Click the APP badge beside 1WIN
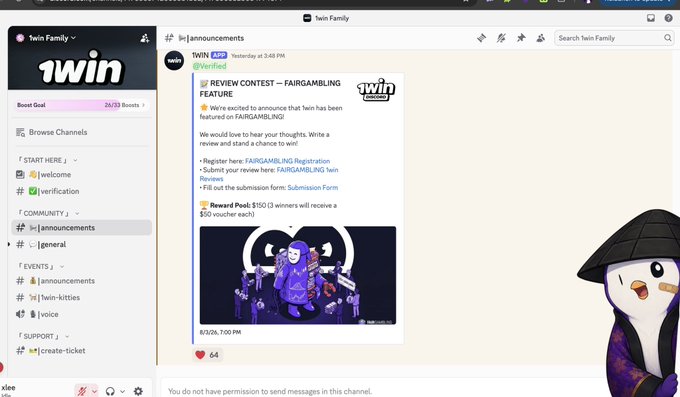Image resolution: width=680 pixels, height=397 pixels. pos(219,56)
